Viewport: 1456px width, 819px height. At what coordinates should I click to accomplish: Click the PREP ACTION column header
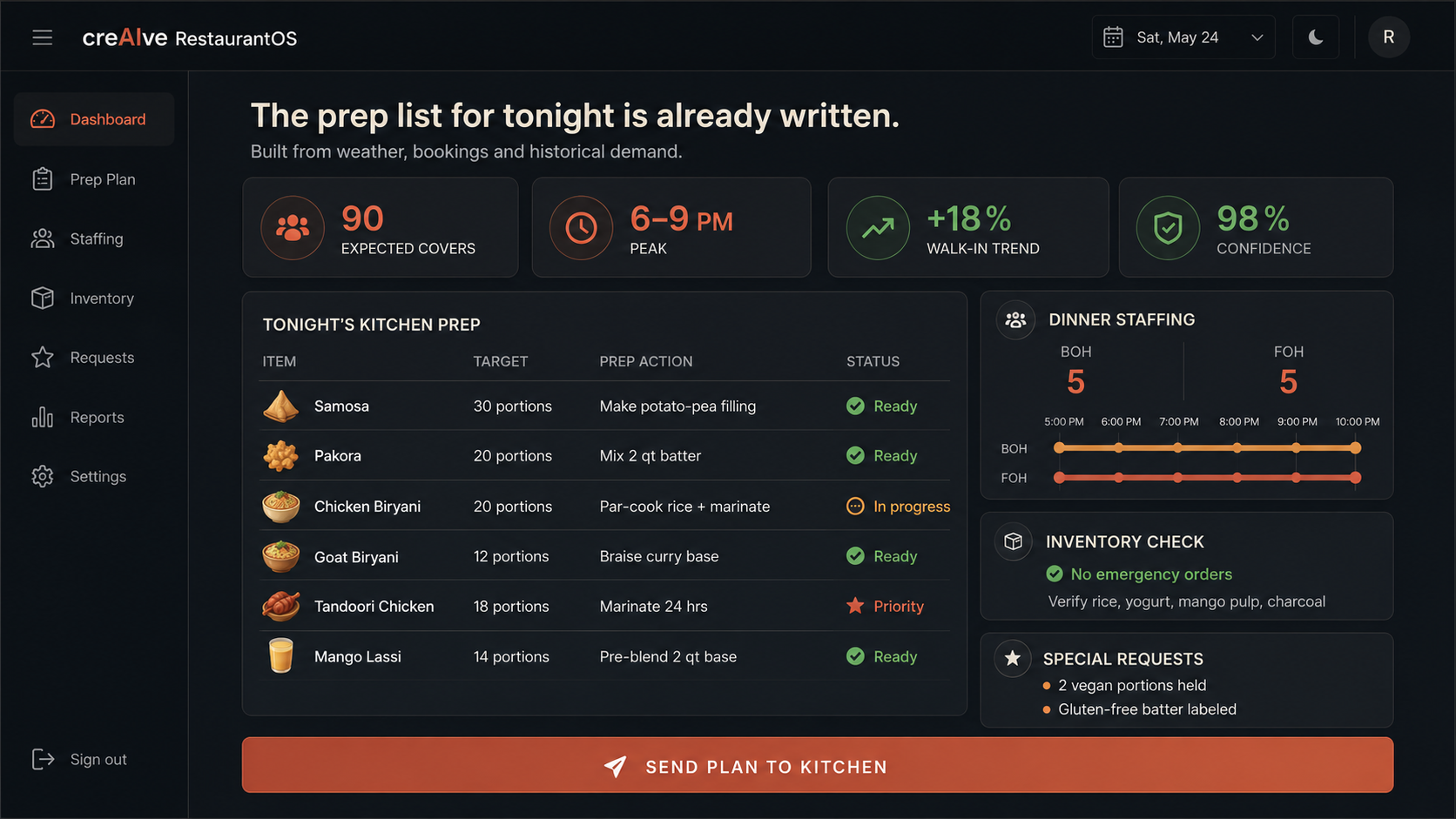pos(646,361)
